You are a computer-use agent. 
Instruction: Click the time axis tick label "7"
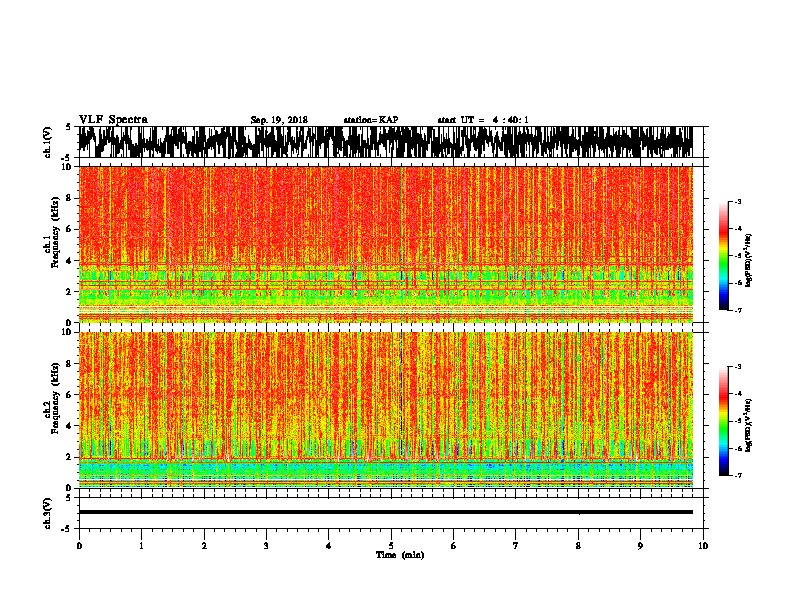(x=516, y=546)
